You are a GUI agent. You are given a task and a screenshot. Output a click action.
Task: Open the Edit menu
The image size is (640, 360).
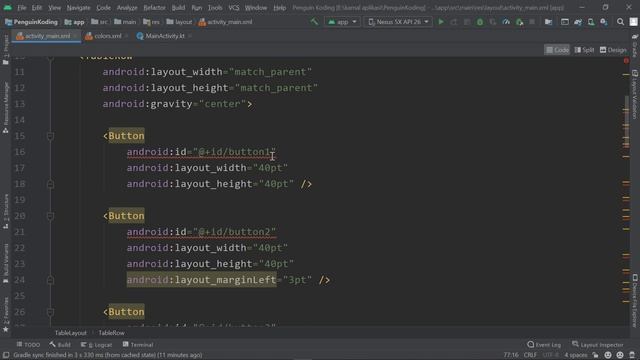pos(37,8)
